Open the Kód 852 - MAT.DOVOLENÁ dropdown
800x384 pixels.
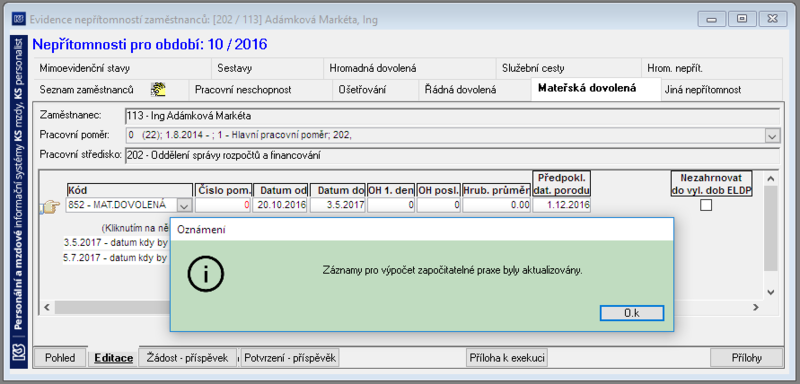tap(185, 206)
